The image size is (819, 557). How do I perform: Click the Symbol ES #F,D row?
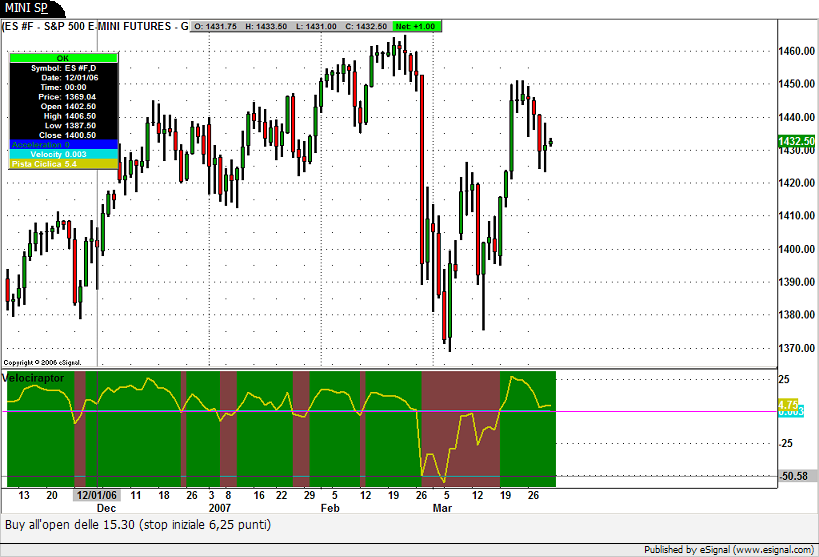(x=63, y=68)
